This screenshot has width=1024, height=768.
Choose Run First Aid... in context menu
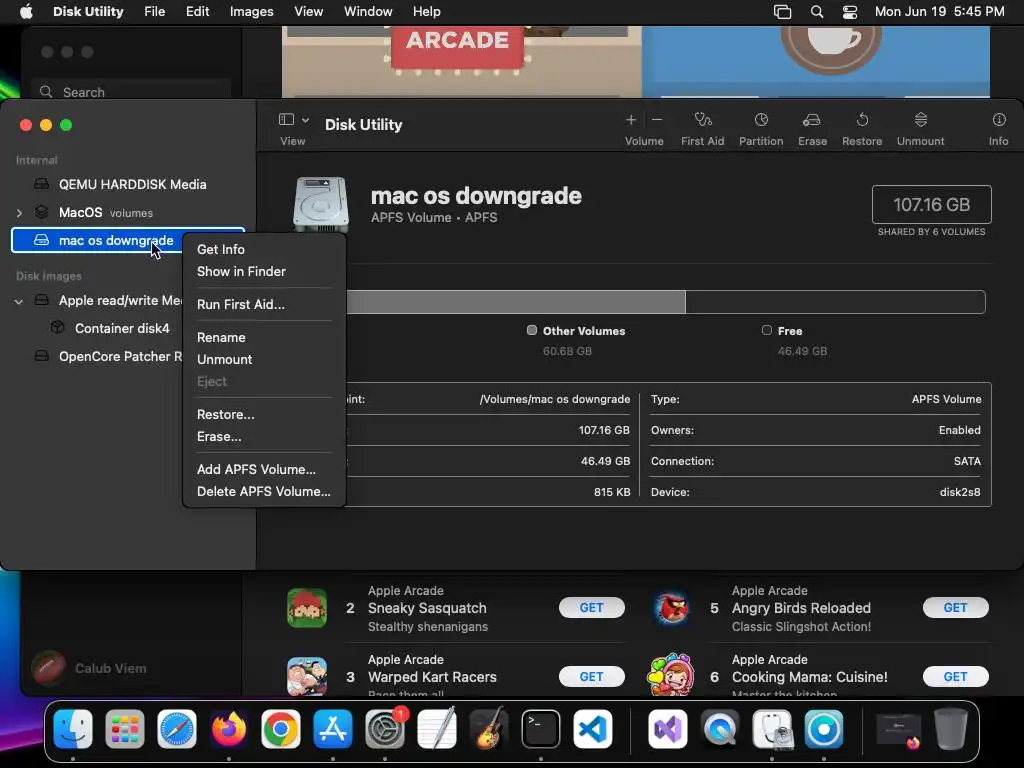[x=240, y=304]
